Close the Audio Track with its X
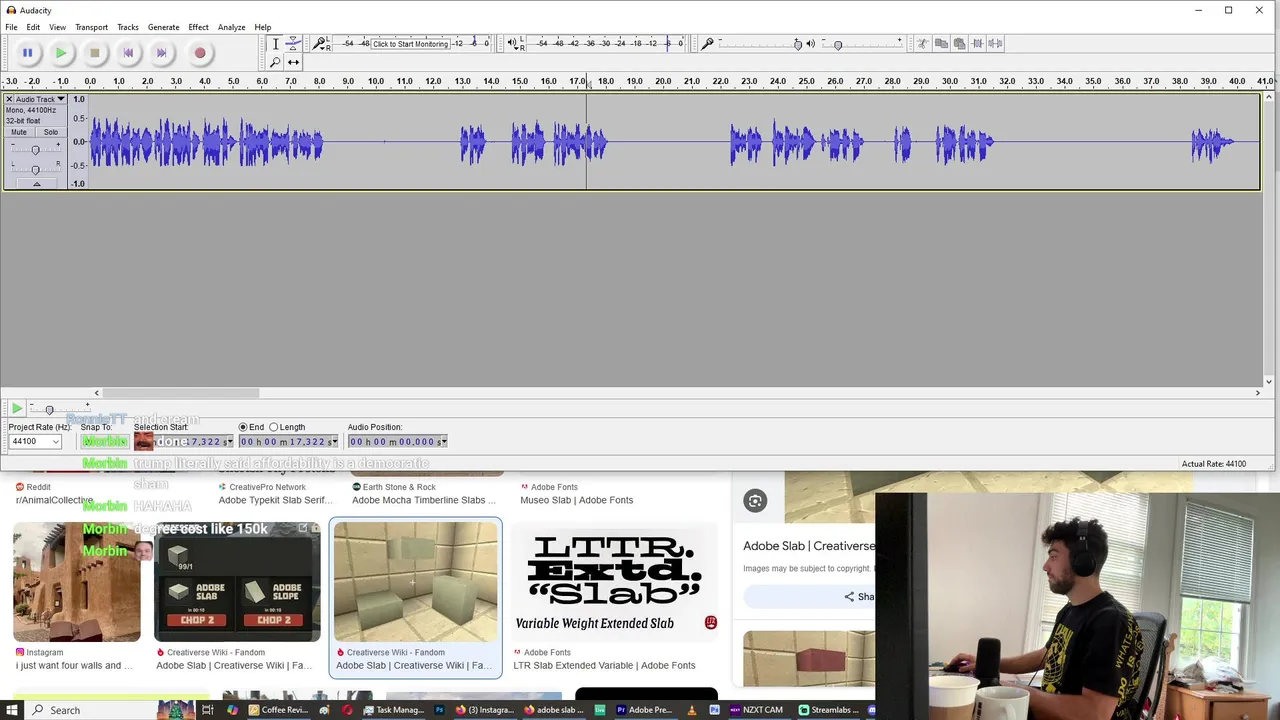 9,99
